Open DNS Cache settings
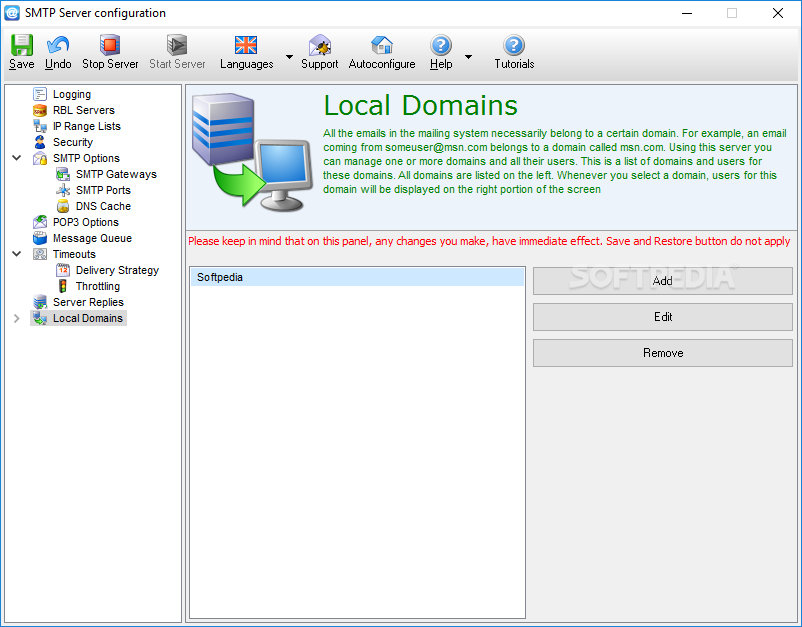The image size is (802, 627). 103,206
